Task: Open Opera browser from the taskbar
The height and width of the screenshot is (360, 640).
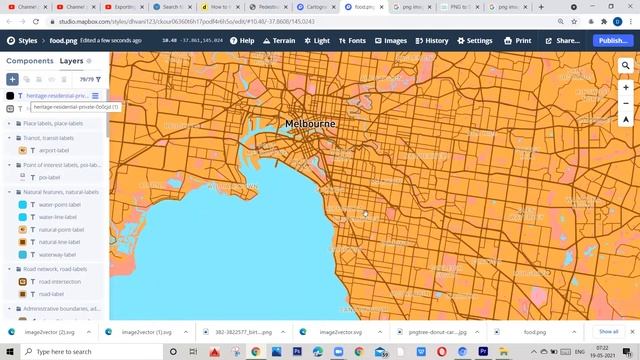Action: pyautogui.click(x=442, y=351)
